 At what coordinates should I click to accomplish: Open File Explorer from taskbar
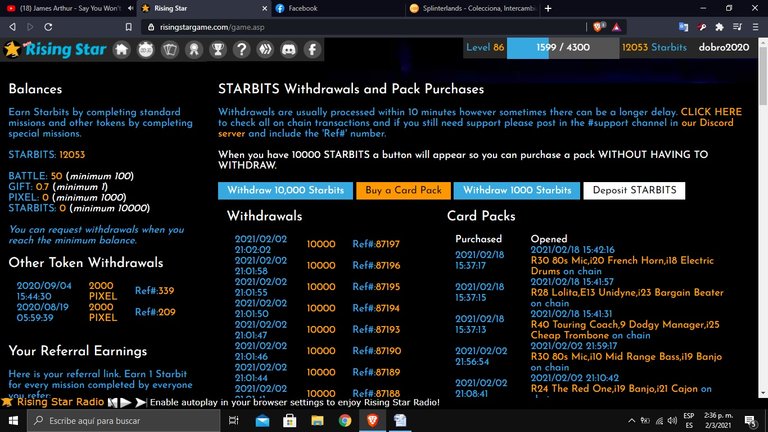(x=317, y=421)
